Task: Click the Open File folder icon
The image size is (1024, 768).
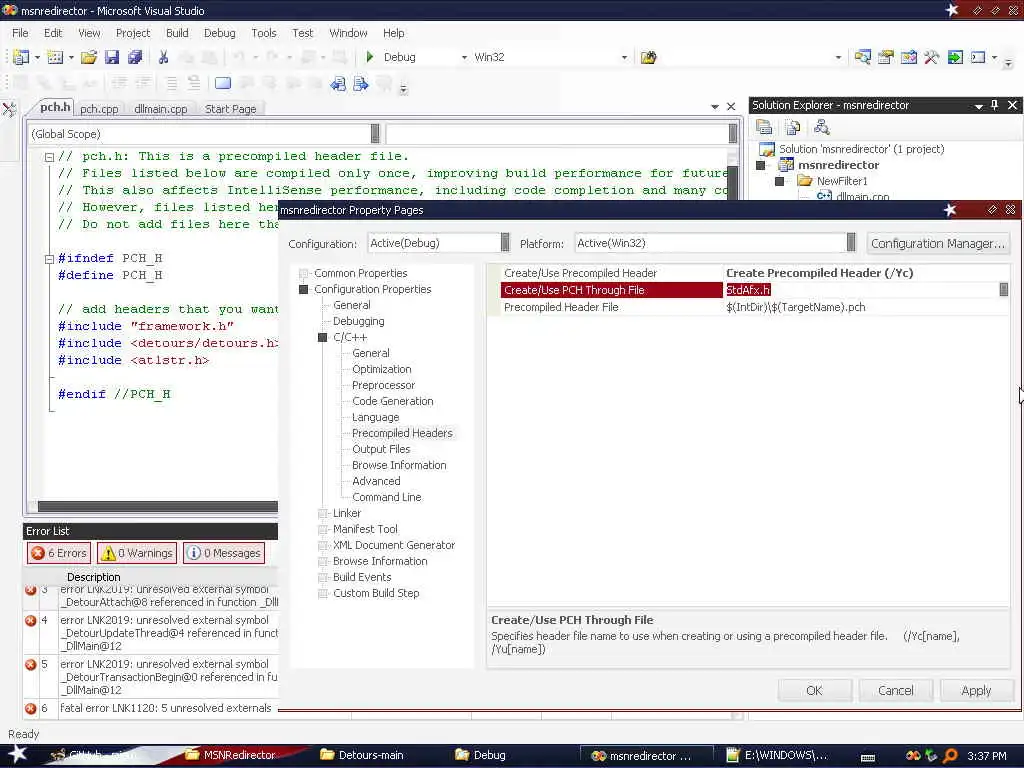Action: [x=89, y=57]
